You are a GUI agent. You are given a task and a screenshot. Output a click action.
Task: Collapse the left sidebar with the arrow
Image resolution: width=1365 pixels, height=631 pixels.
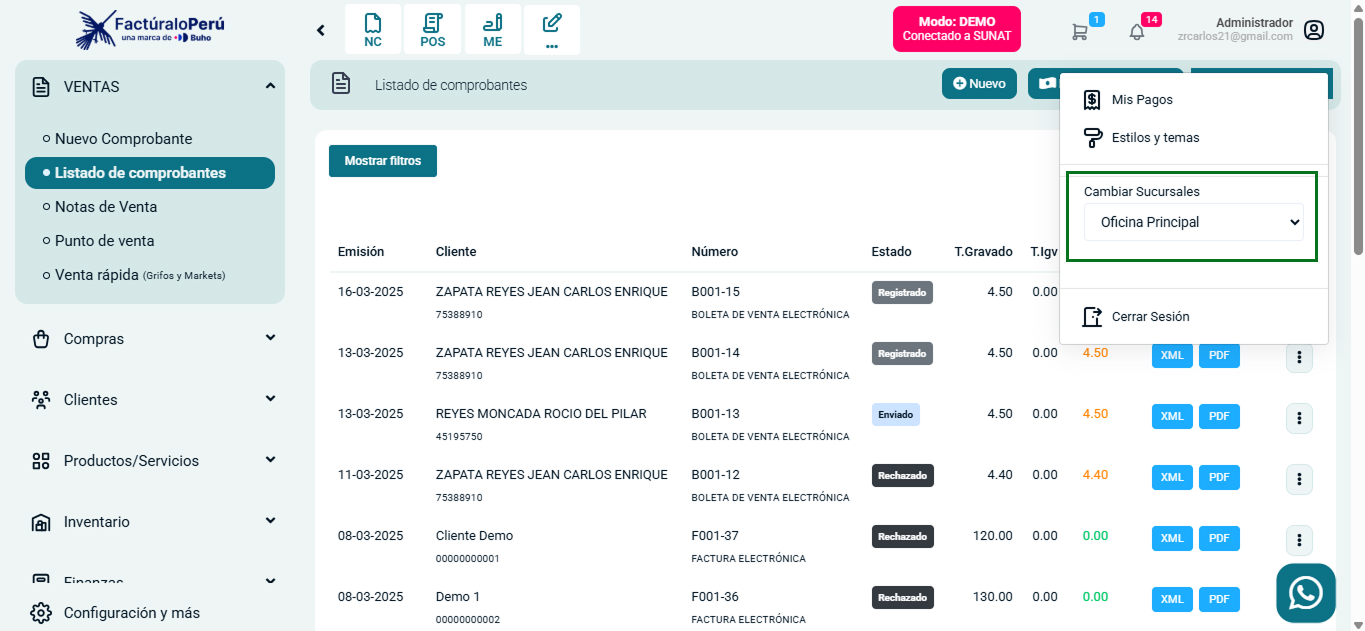[320, 30]
